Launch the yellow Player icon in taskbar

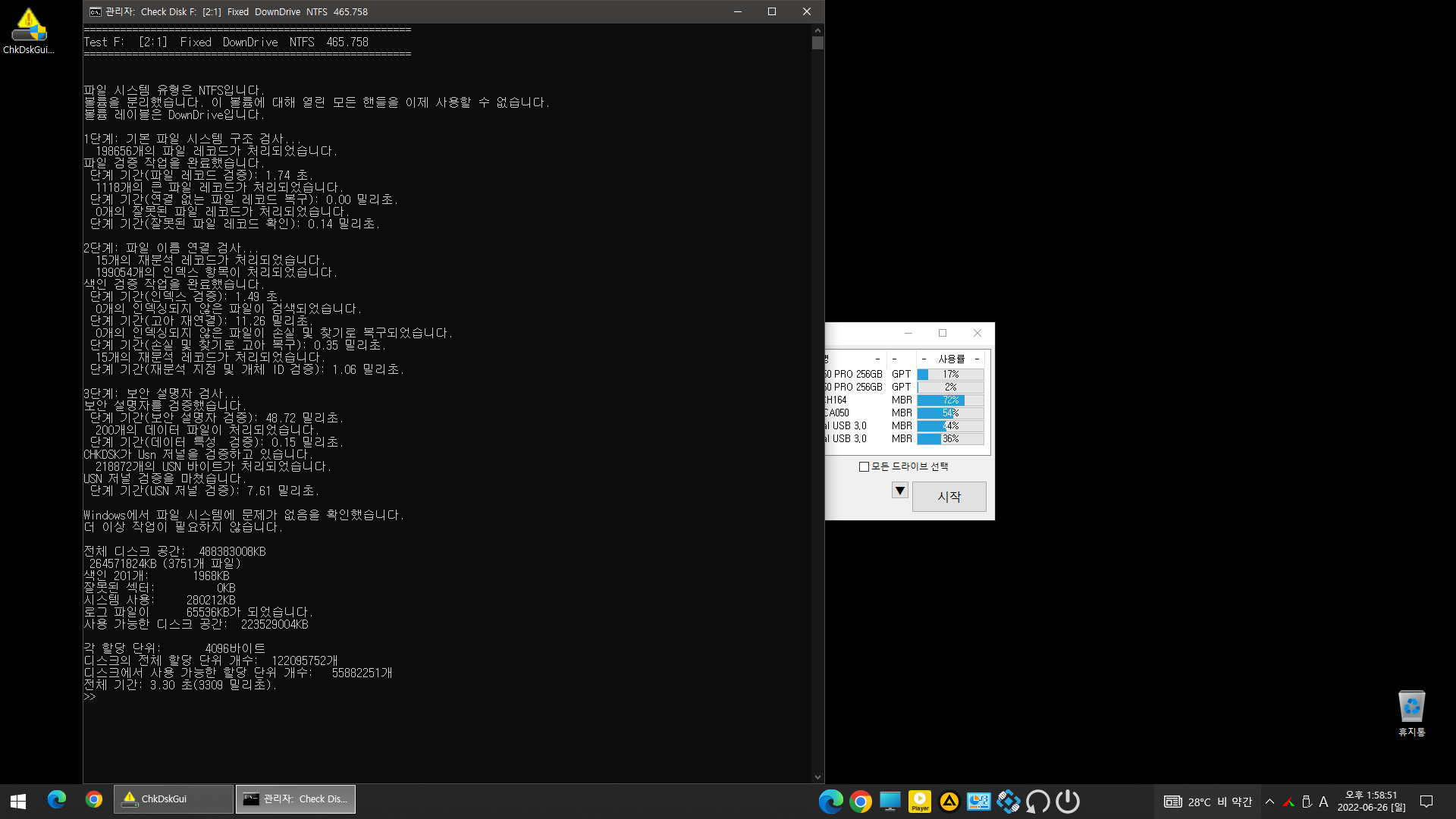click(x=920, y=802)
